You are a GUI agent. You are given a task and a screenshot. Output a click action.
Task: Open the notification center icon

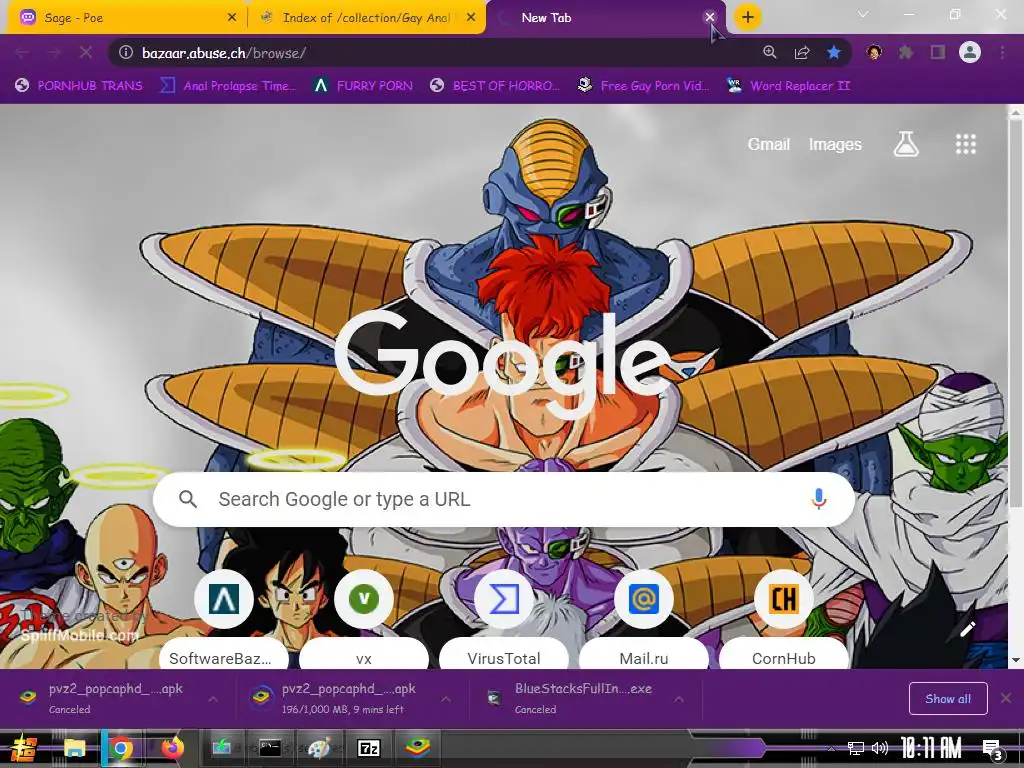993,749
